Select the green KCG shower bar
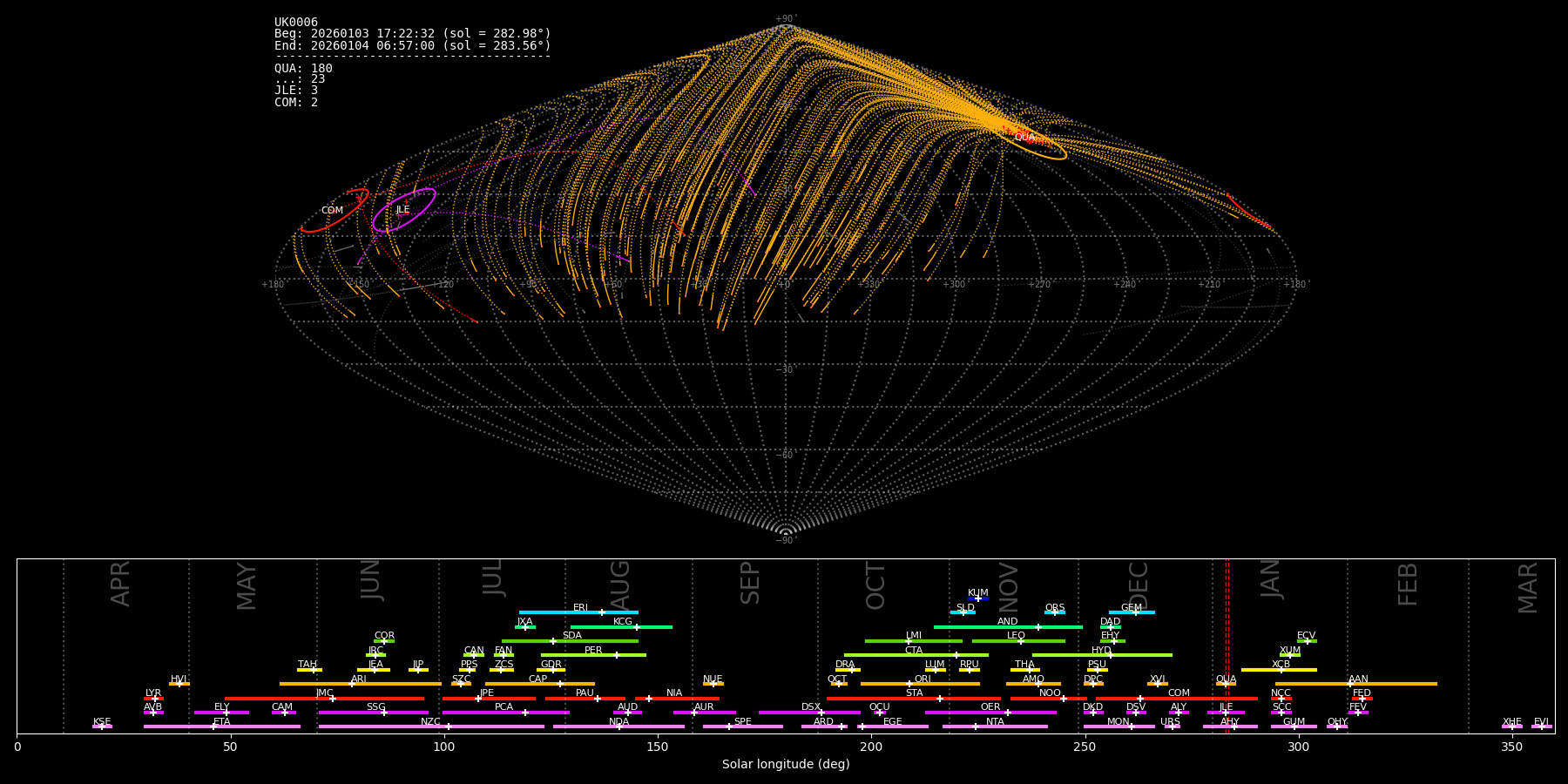 [620, 627]
